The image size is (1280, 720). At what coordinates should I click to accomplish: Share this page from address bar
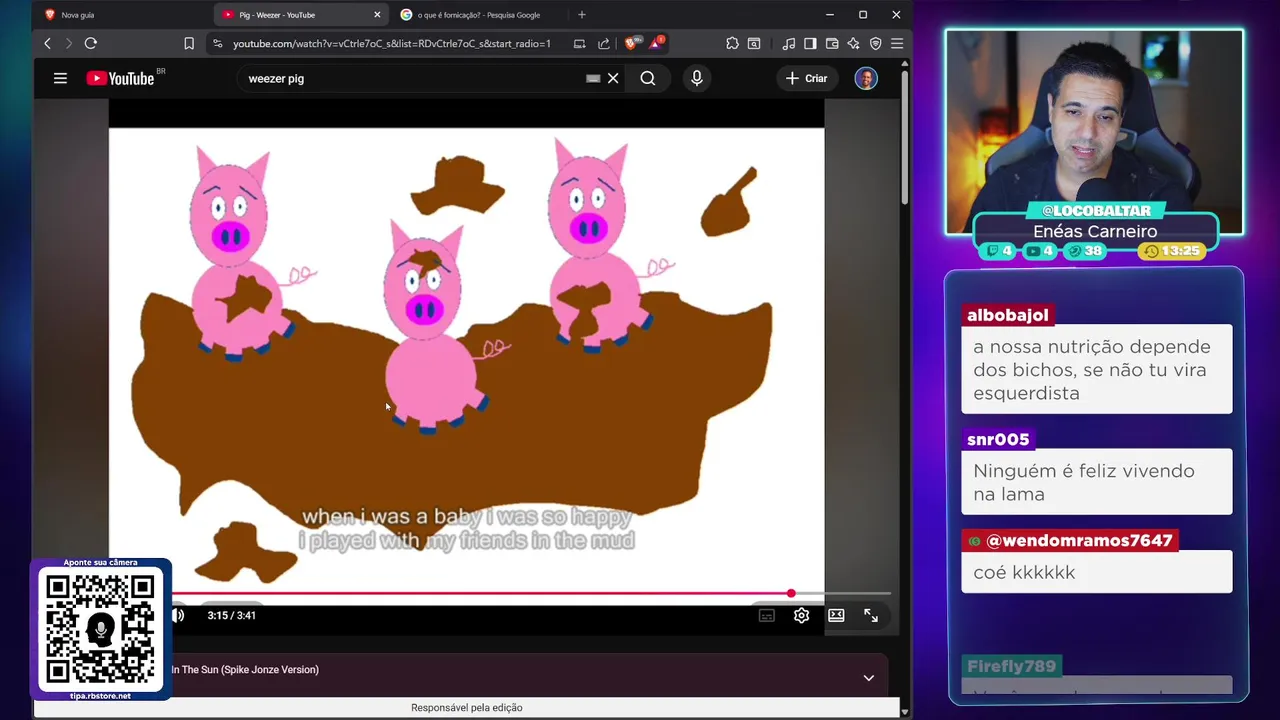click(x=604, y=43)
